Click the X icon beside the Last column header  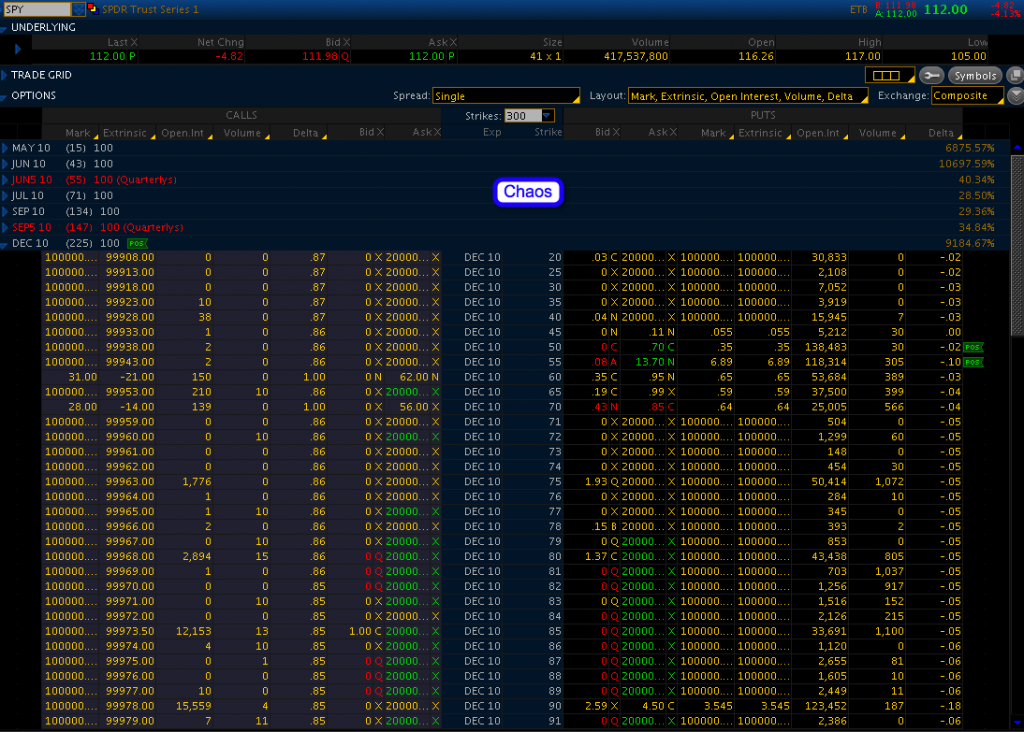coord(135,43)
